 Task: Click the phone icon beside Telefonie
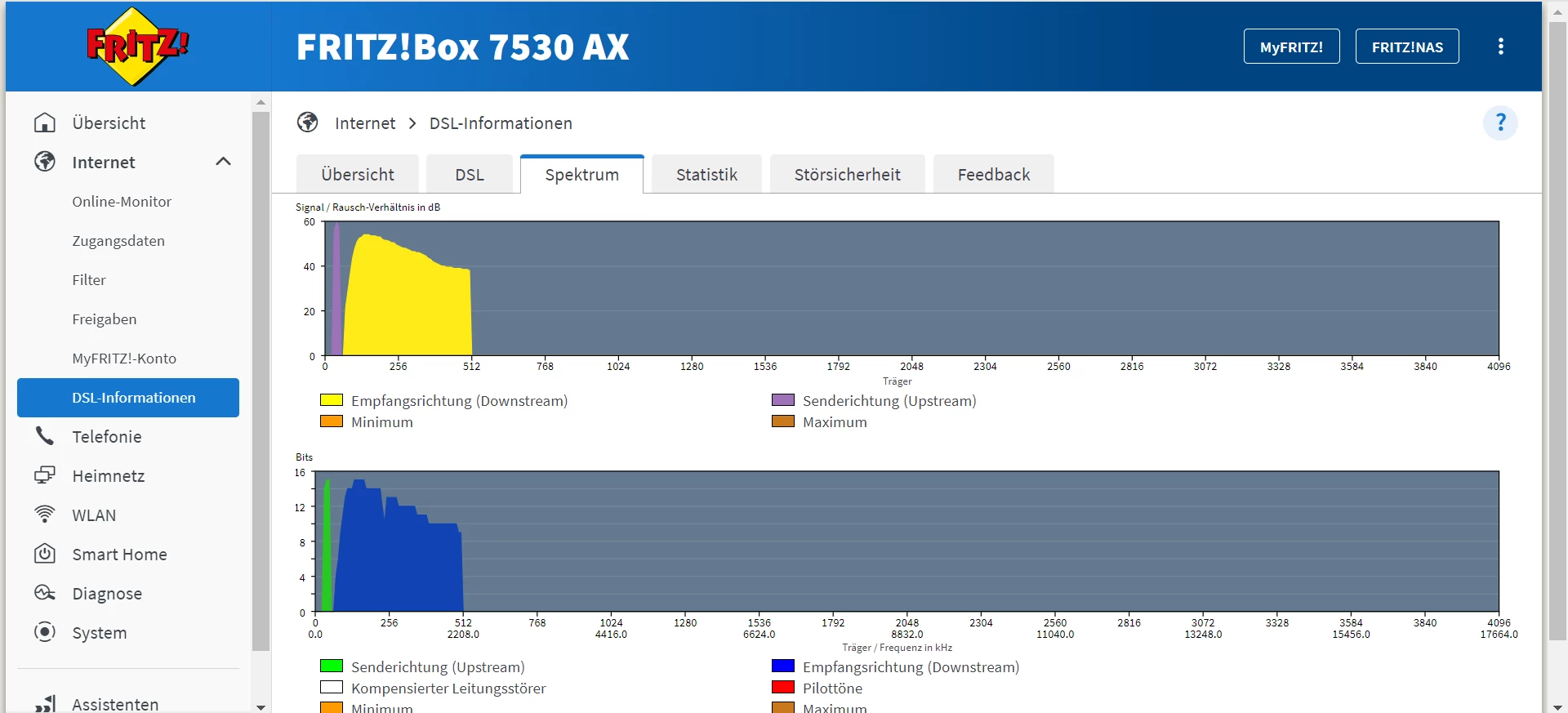pyautogui.click(x=45, y=436)
